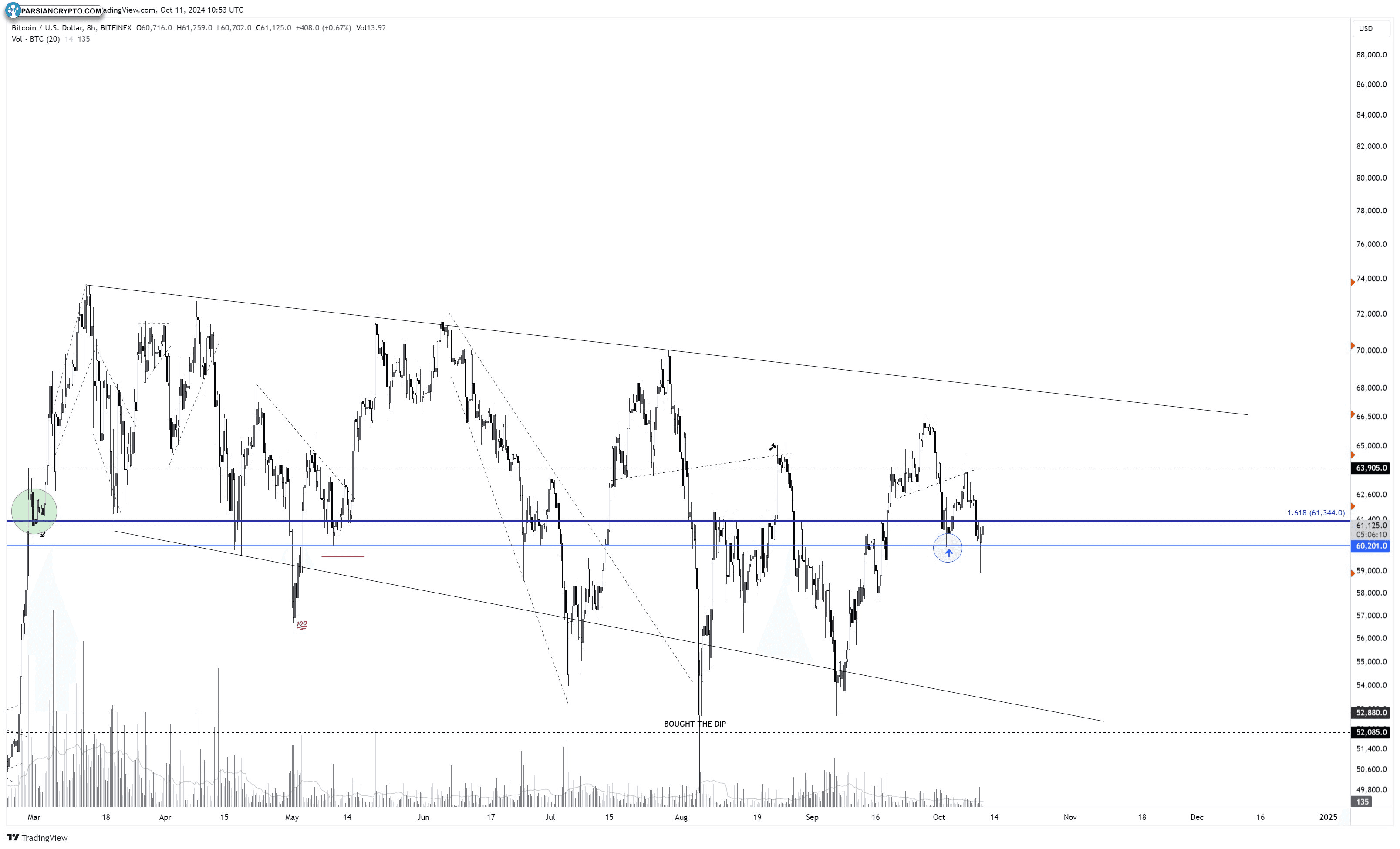Click the TradingView logo at bottom left
The width and height of the screenshot is (1400, 849).
(x=37, y=838)
